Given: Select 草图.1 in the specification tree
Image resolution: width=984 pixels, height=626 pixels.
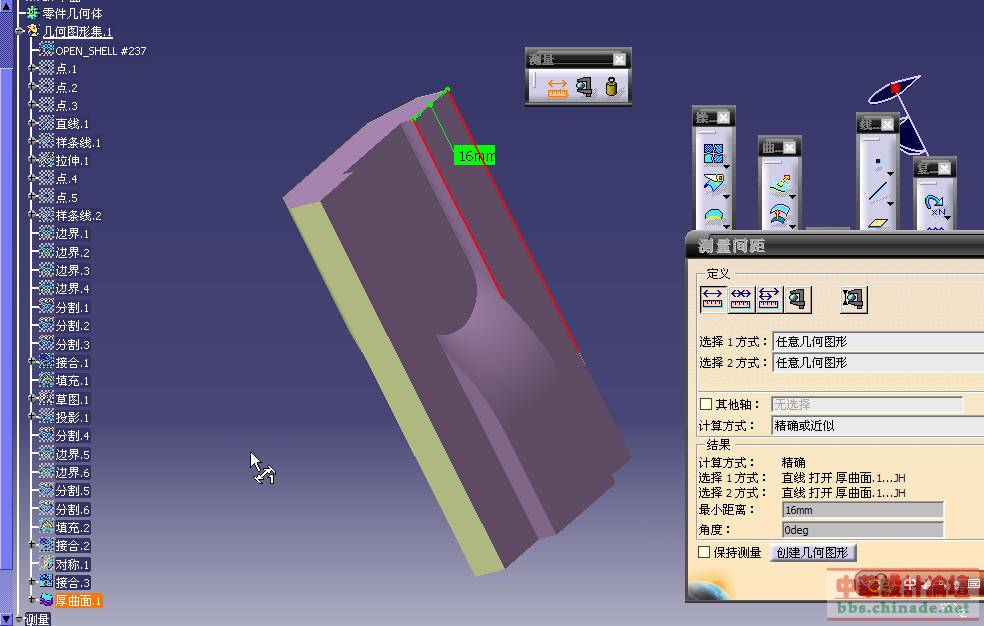Looking at the screenshot, I should point(72,399).
